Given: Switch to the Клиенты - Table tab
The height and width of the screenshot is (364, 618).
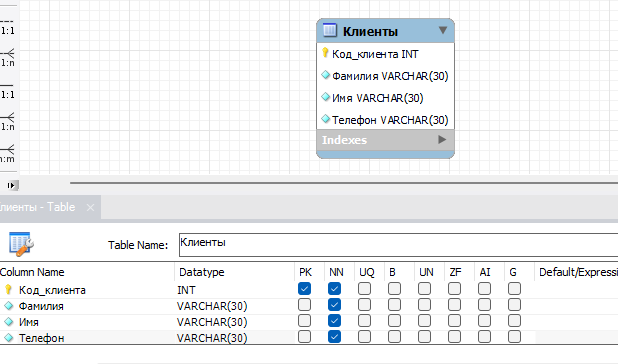Looking at the screenshot, I should (x=37, y=207).
